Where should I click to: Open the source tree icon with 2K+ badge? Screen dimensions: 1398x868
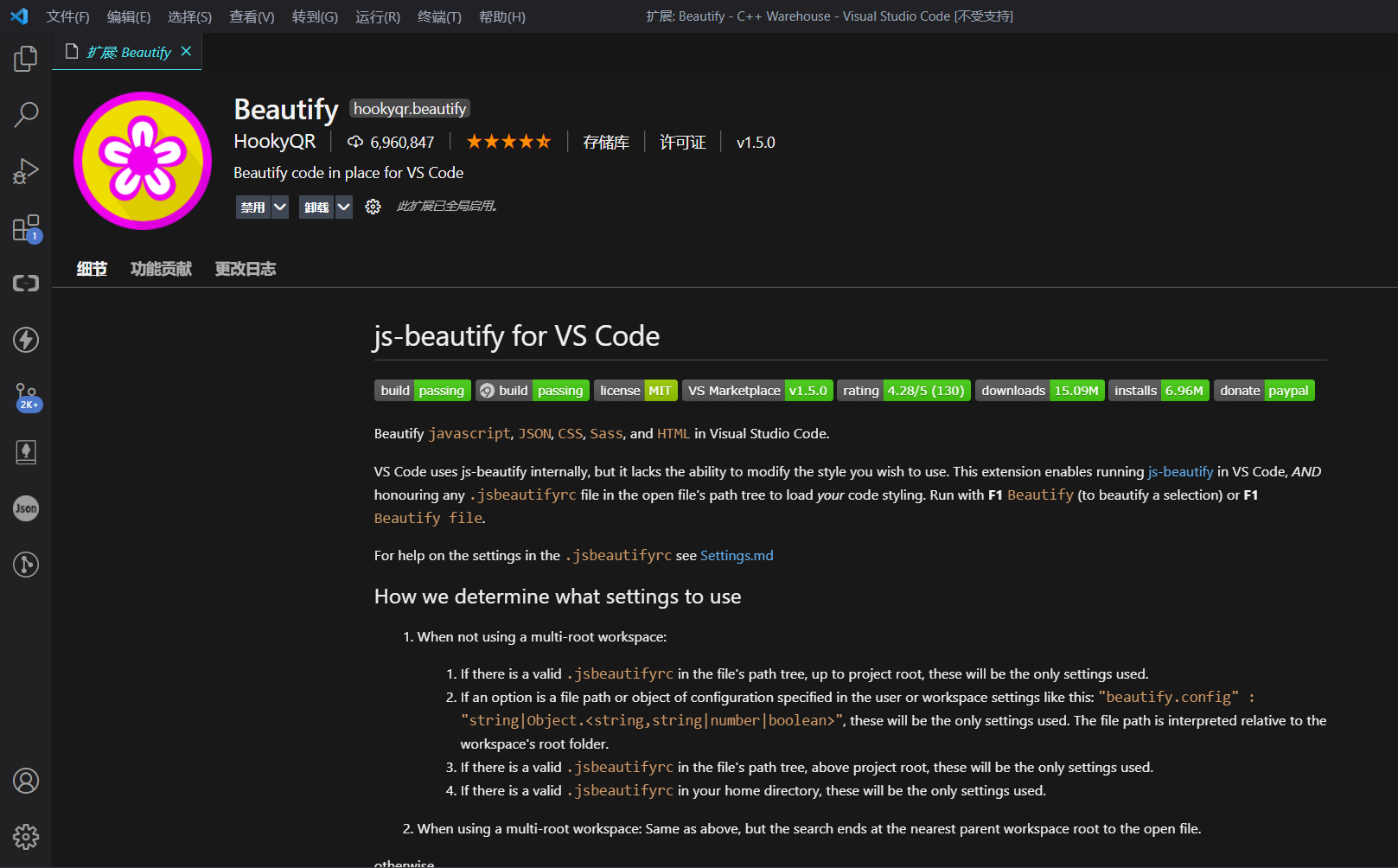27,397
